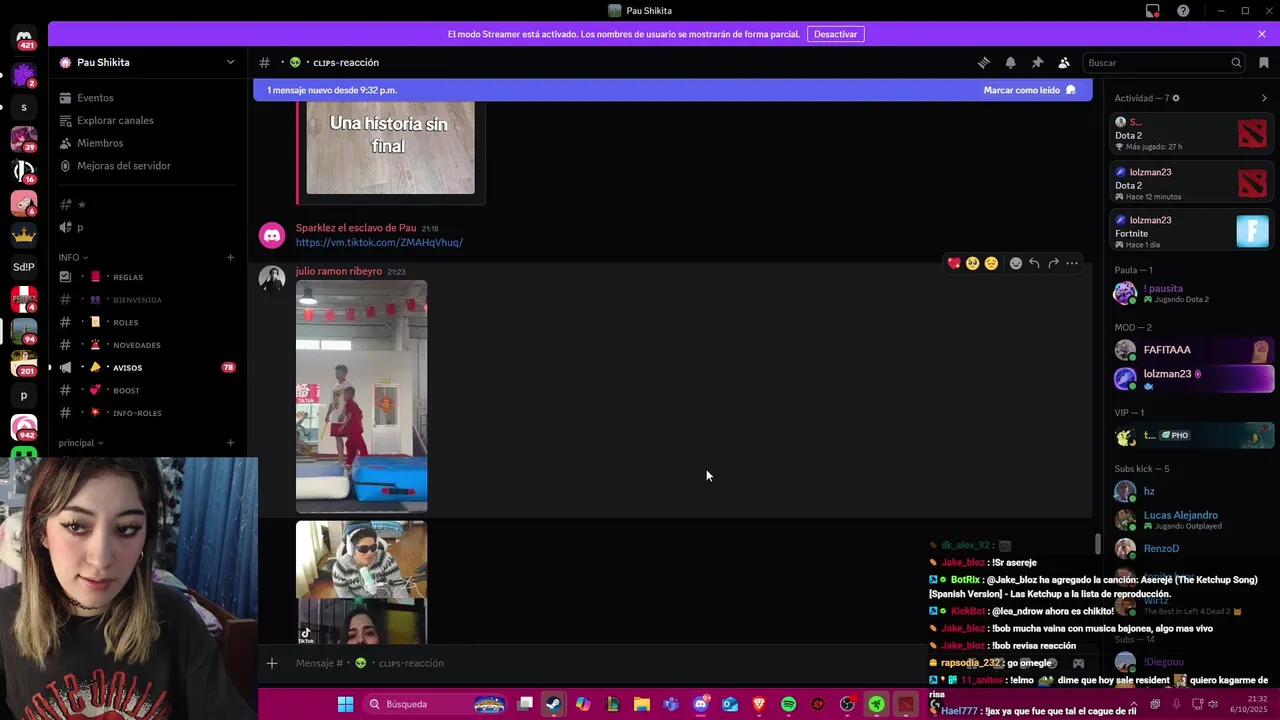The image size is (1280, 720).
Task: Open Windows Start menu
Action: click(345, 704)
